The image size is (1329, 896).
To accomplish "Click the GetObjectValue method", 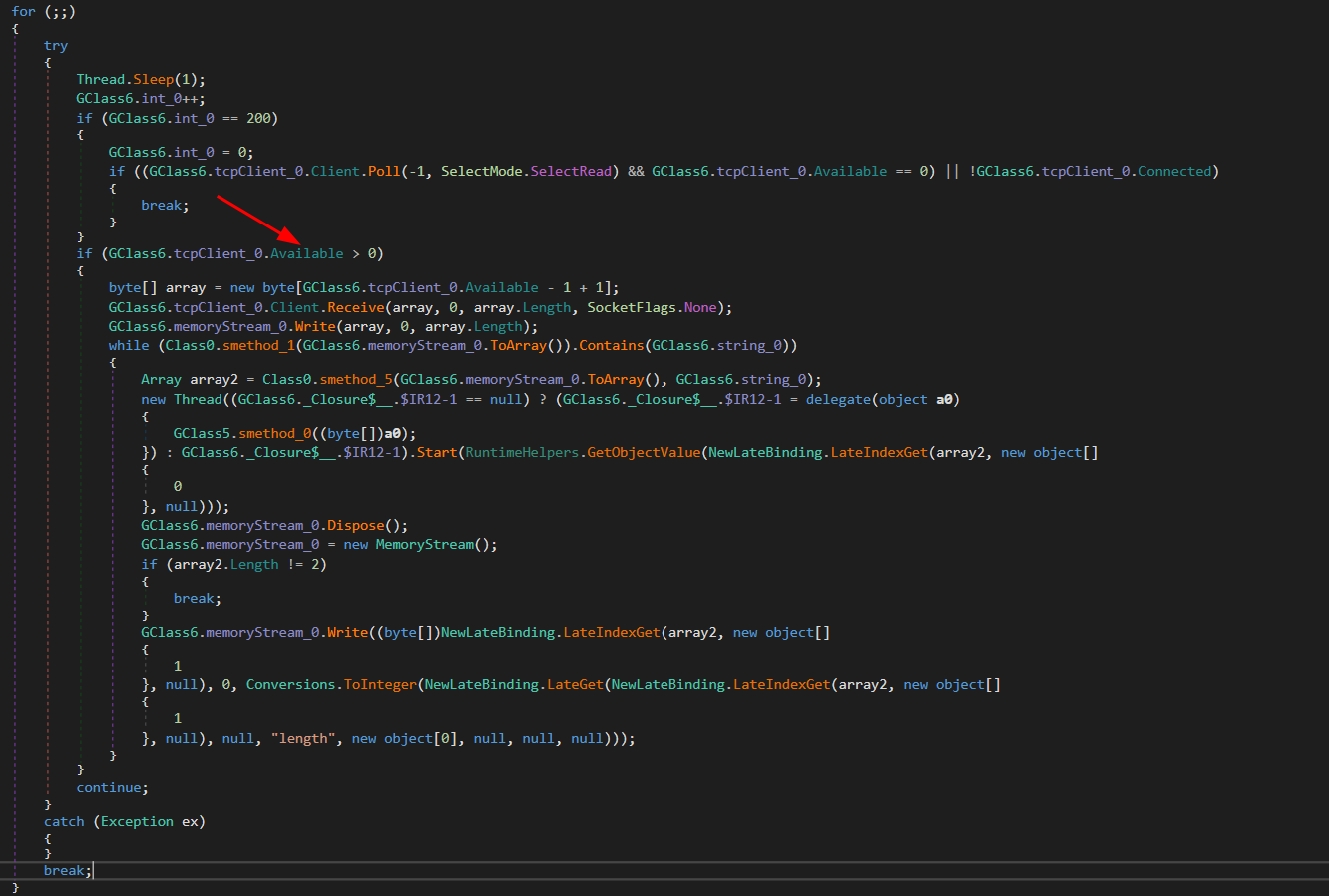I will click(644, 452).
